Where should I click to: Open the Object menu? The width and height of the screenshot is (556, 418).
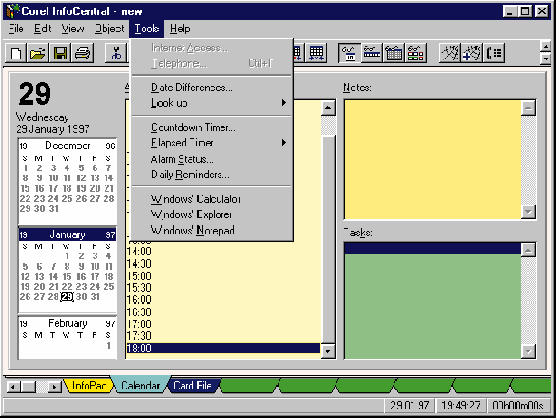[x=109, y=29]
